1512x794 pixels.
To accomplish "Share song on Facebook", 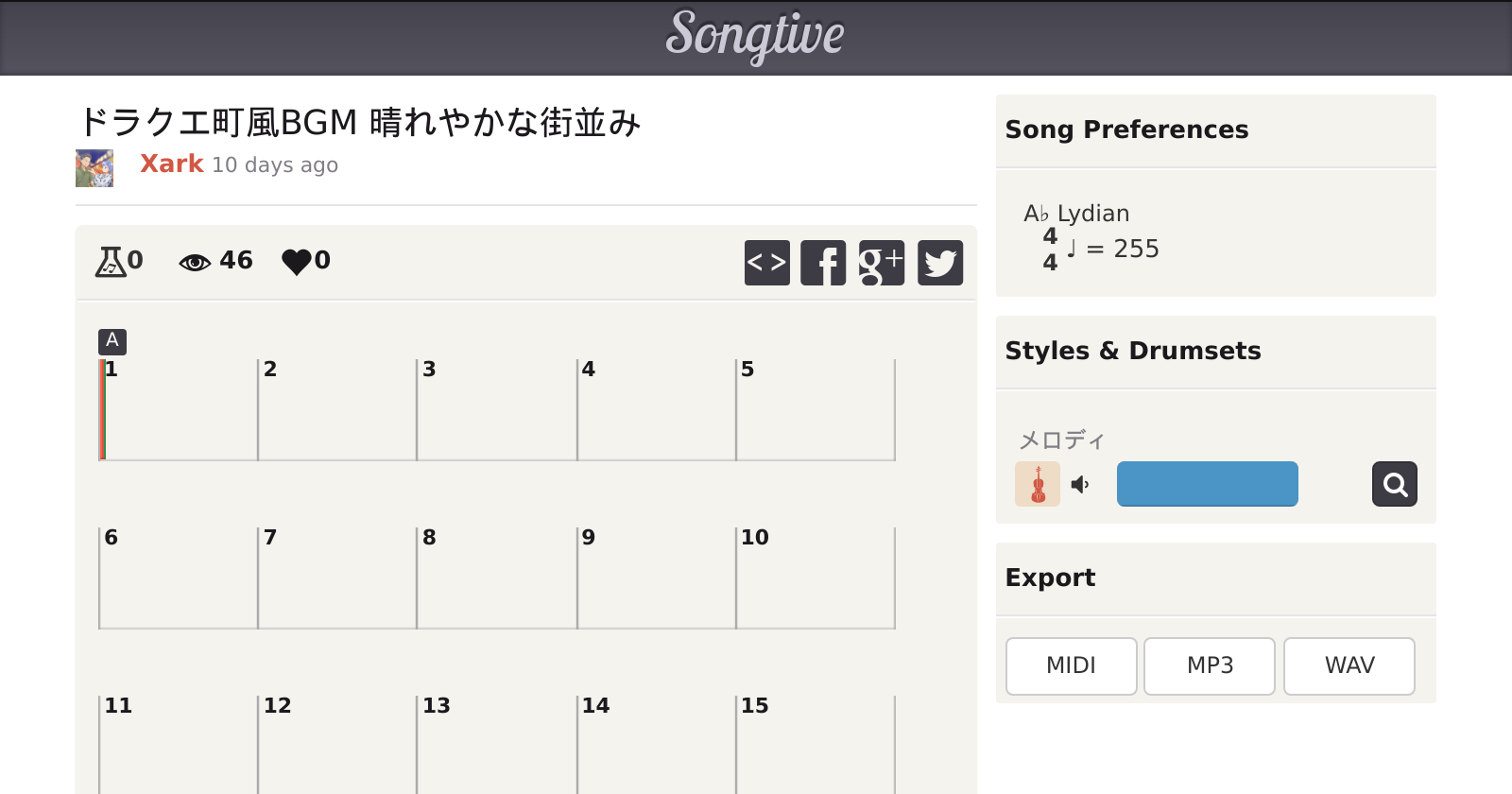I will pyautogui.click(x=823, y=263).
